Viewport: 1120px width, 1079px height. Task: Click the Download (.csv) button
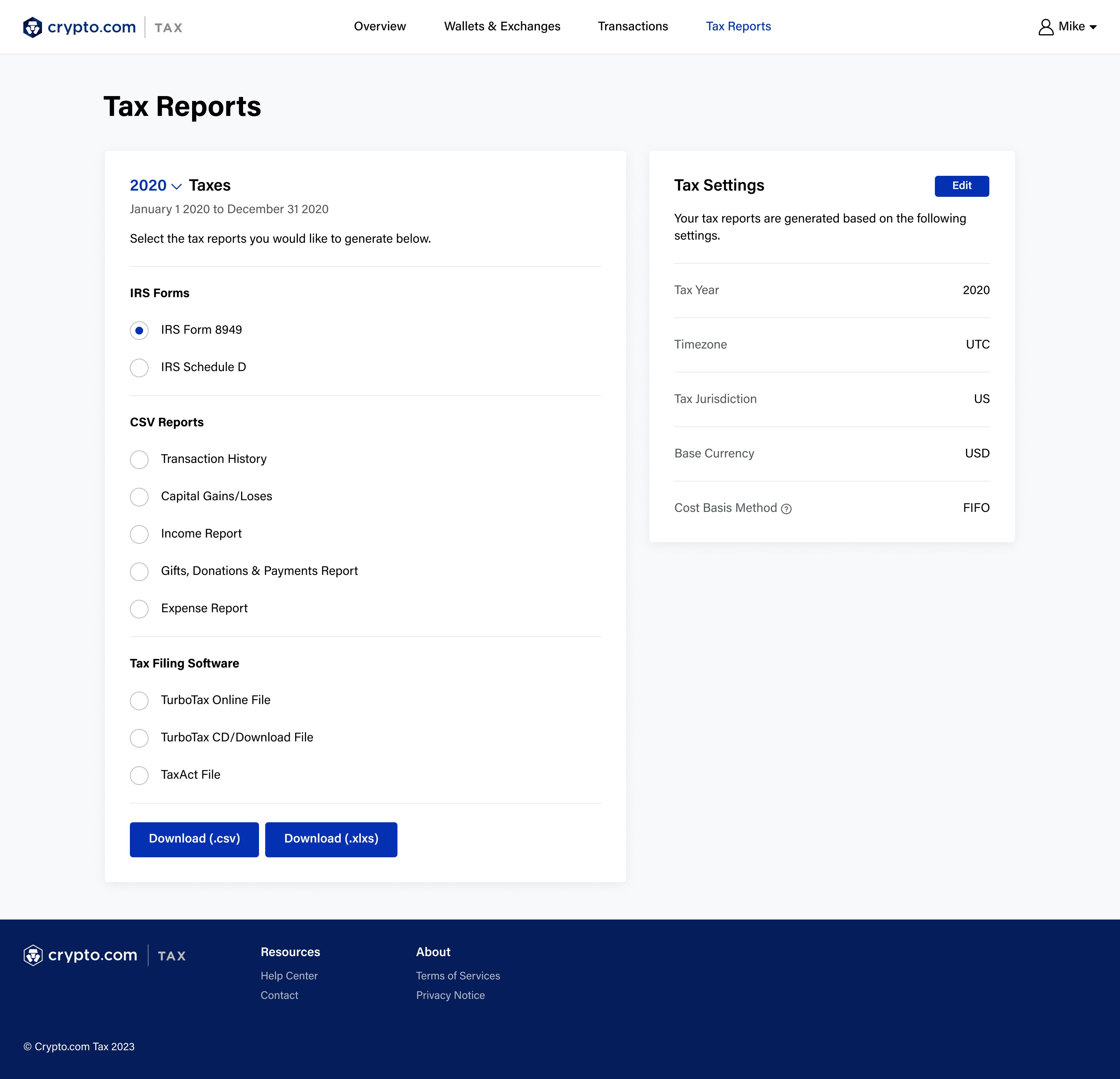tap(194, 839)
